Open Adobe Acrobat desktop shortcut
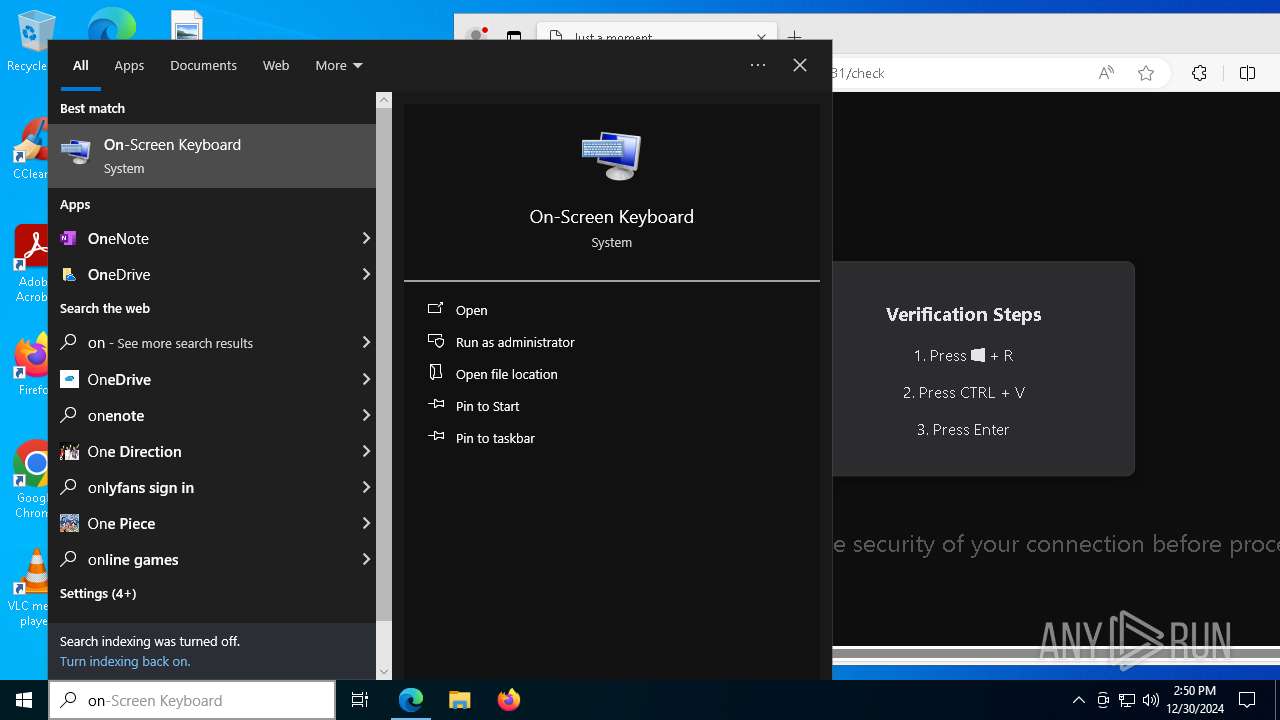1280x720 pixels. pyautogui.click(x=32, y=264)
